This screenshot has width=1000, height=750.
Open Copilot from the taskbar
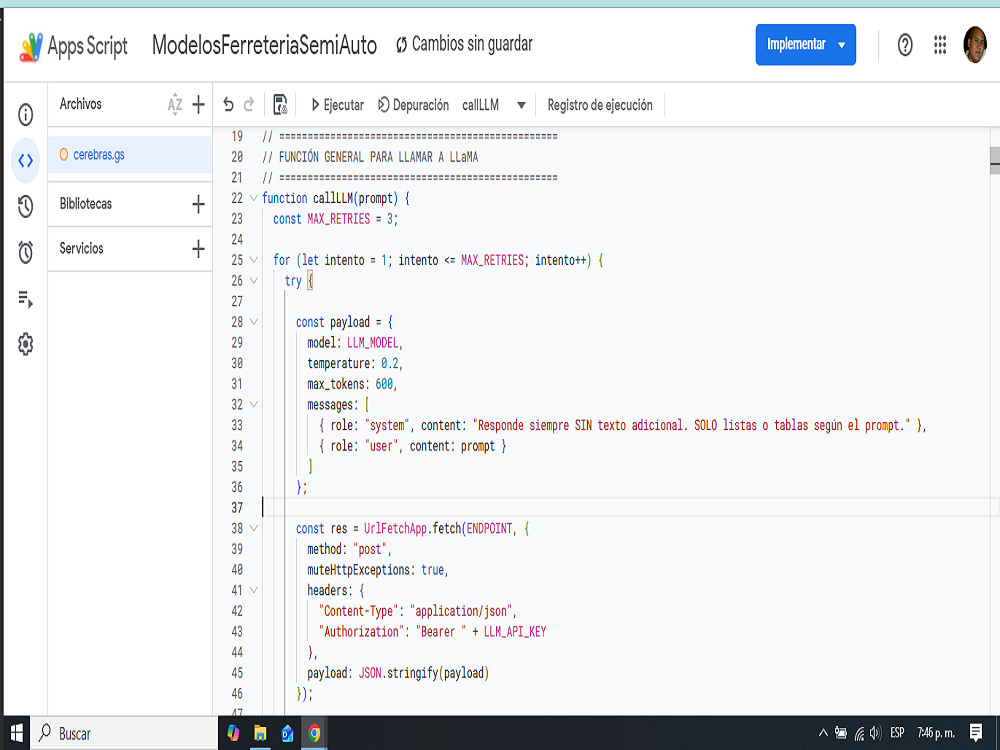coord(233,733)
